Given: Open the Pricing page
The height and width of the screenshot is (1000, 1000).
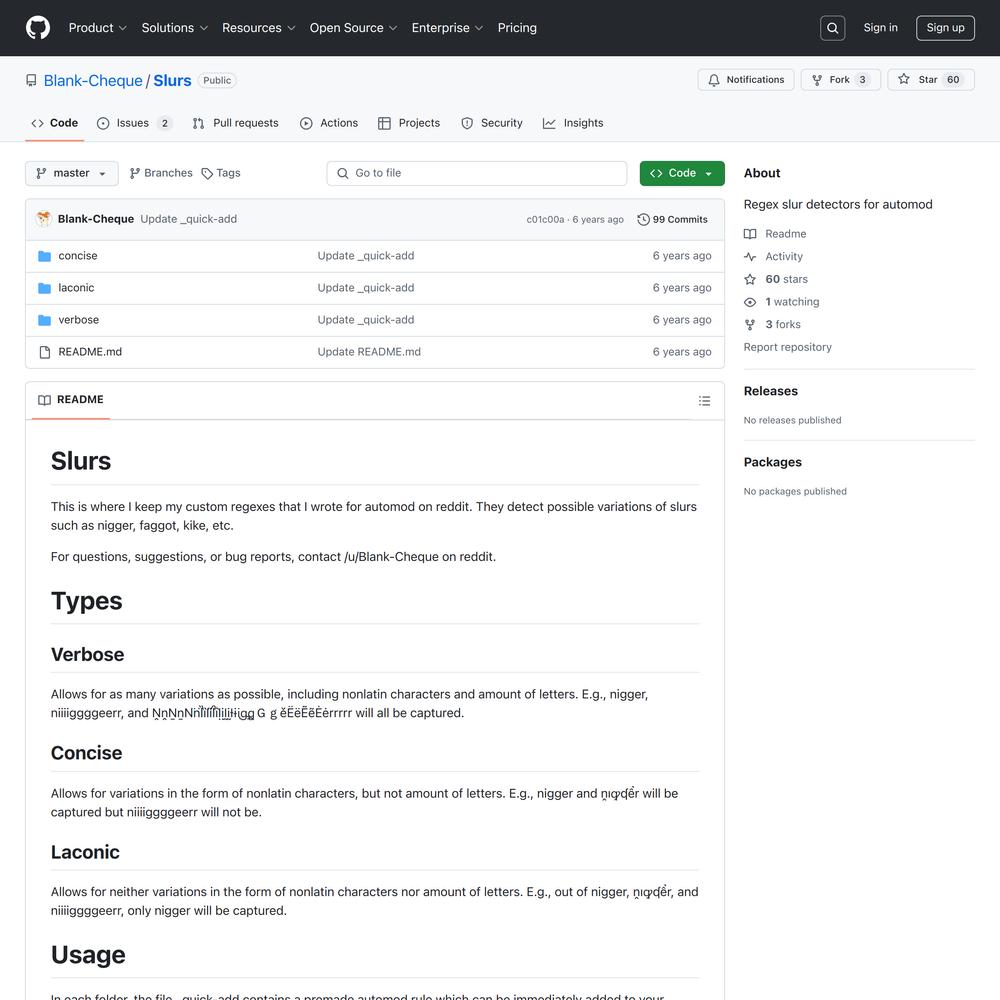Looking at the screenshot, I should (517, 28).
